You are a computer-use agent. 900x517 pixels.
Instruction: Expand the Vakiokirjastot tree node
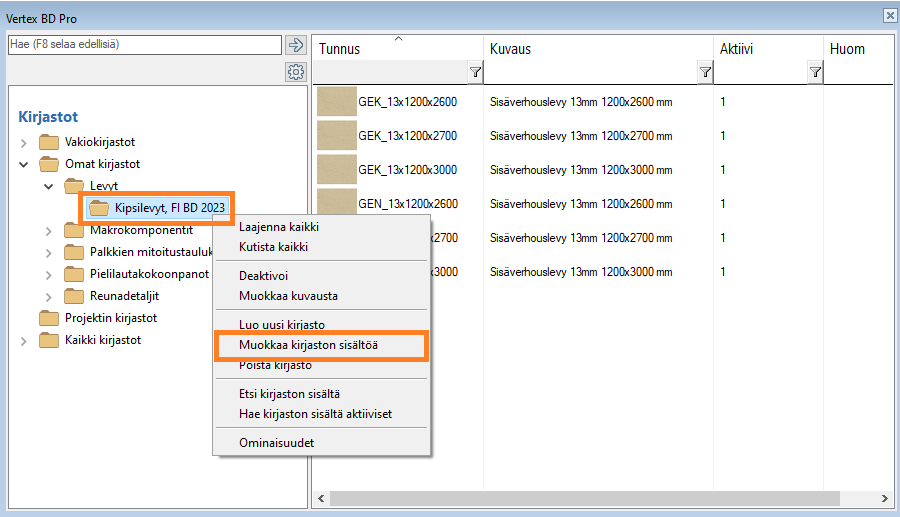pyautogui.click(x=24, y=142)
